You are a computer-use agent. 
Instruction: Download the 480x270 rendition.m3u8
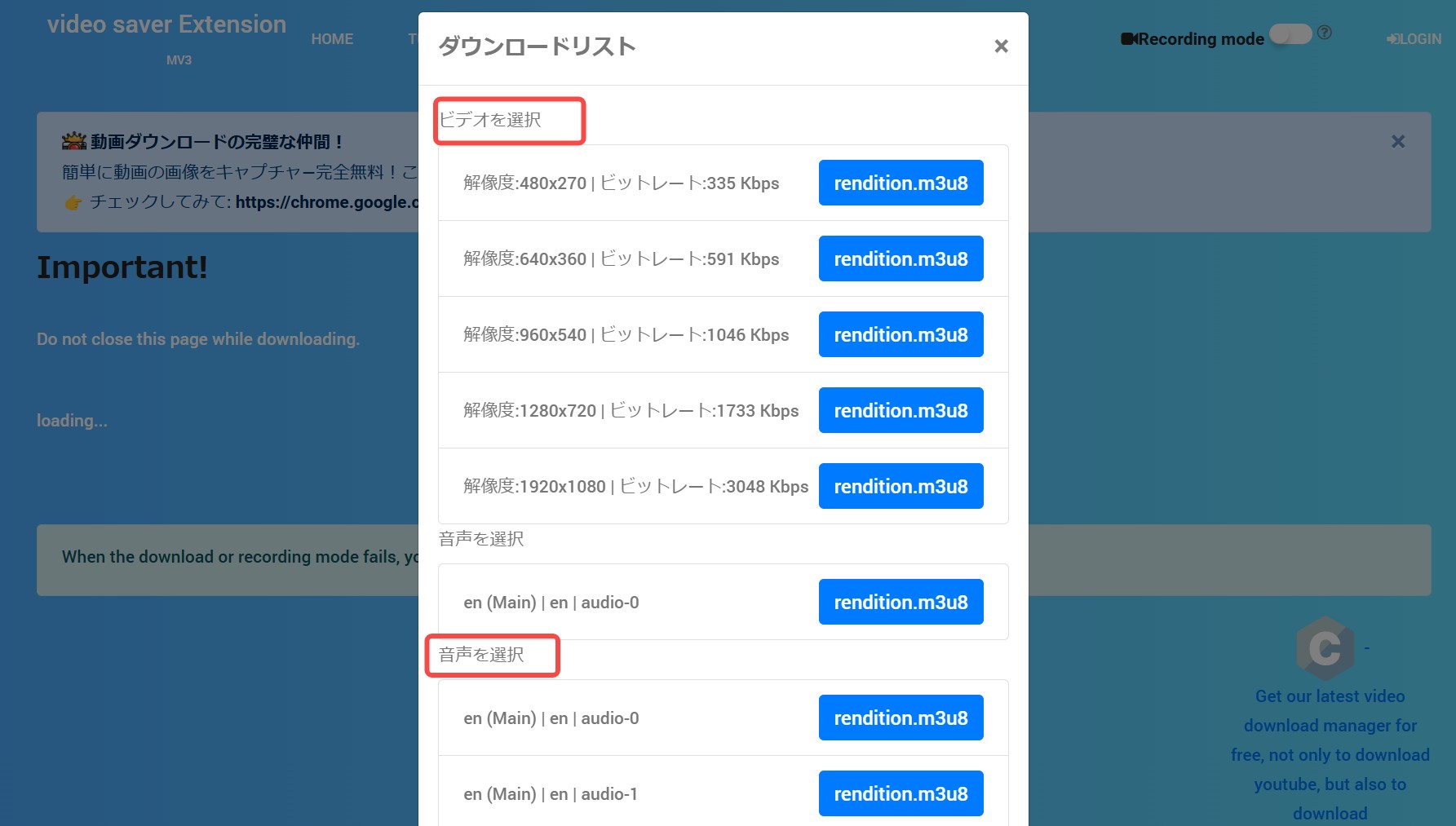coord(901,183)
